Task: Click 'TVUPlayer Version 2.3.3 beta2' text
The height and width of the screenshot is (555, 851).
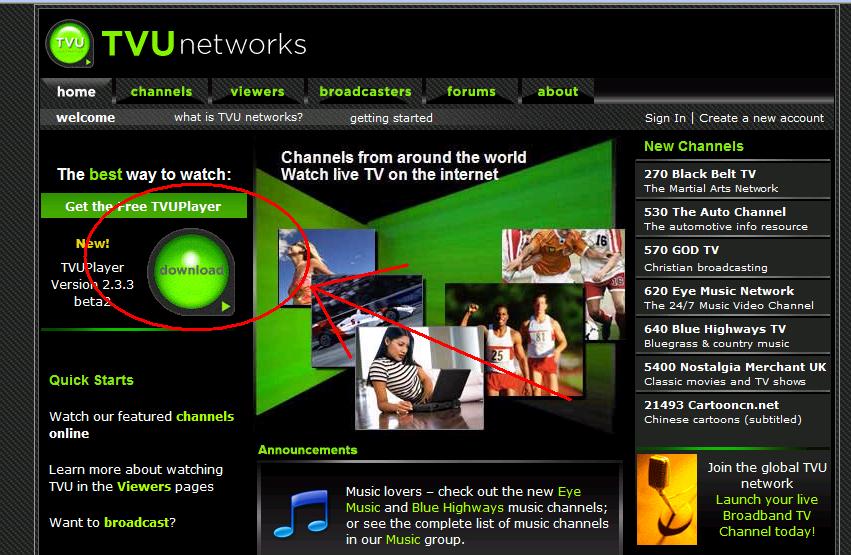Action: [92, 284]
